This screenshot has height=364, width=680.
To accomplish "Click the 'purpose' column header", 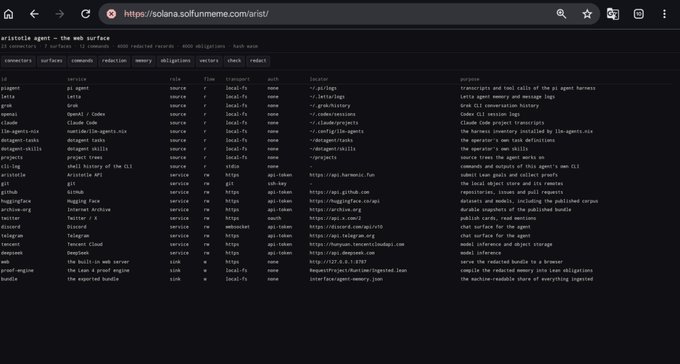I will pos(470,79).
